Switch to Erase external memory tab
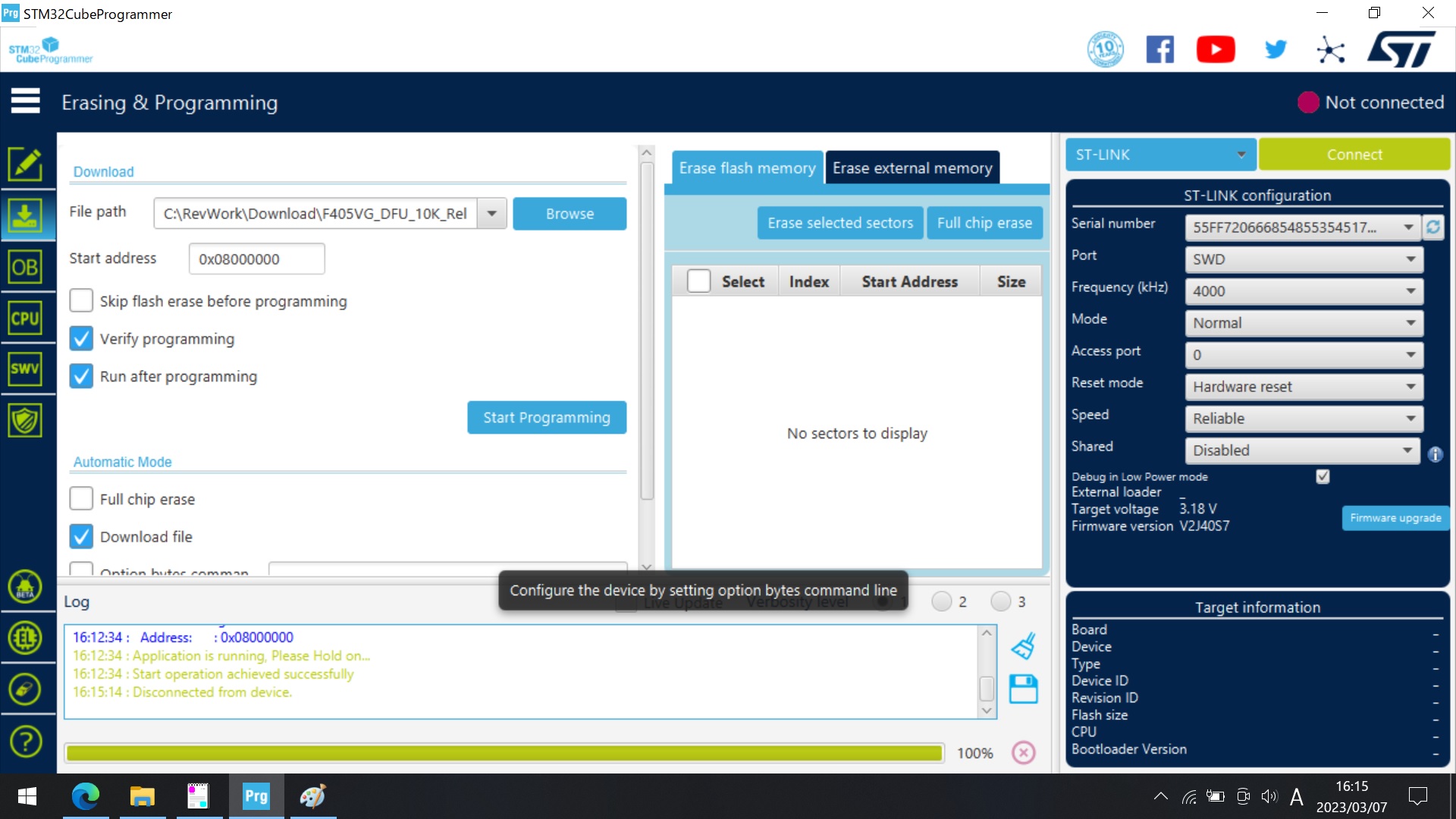Screen dimensions: 1456x819 [x=912, y=168]
